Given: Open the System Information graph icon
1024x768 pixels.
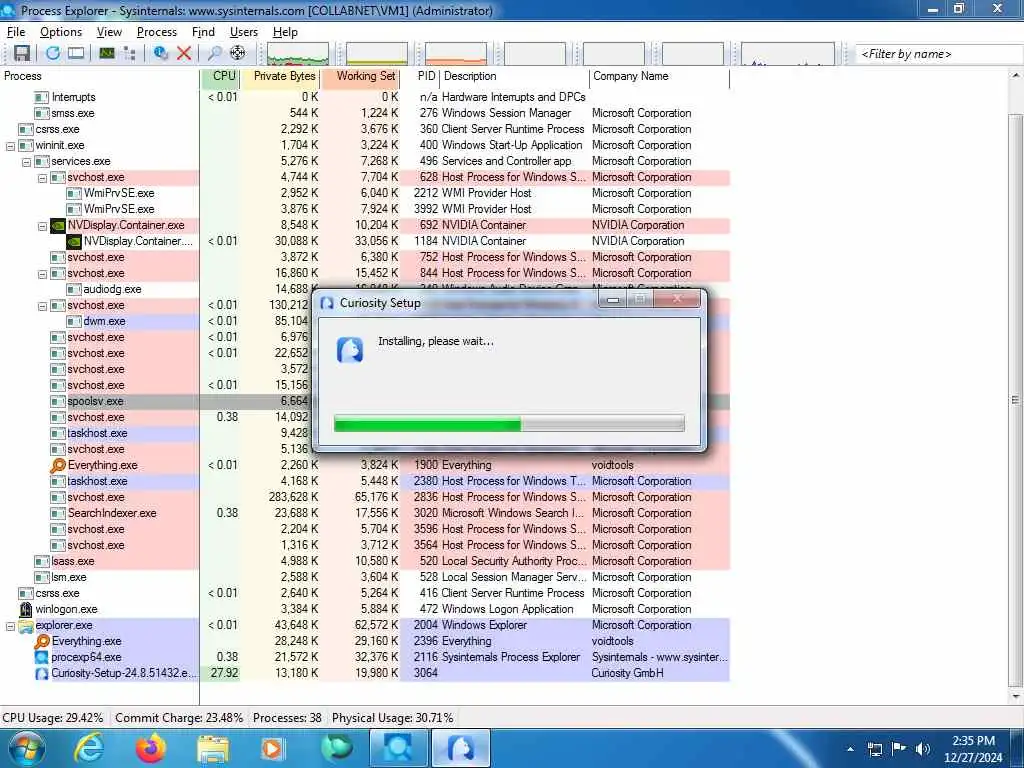Looking at the screenshot, I should (x=106, y=54).
